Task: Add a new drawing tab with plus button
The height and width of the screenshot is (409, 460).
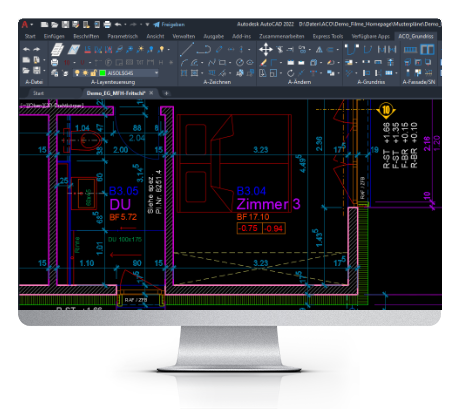Action: coord(166,93)
